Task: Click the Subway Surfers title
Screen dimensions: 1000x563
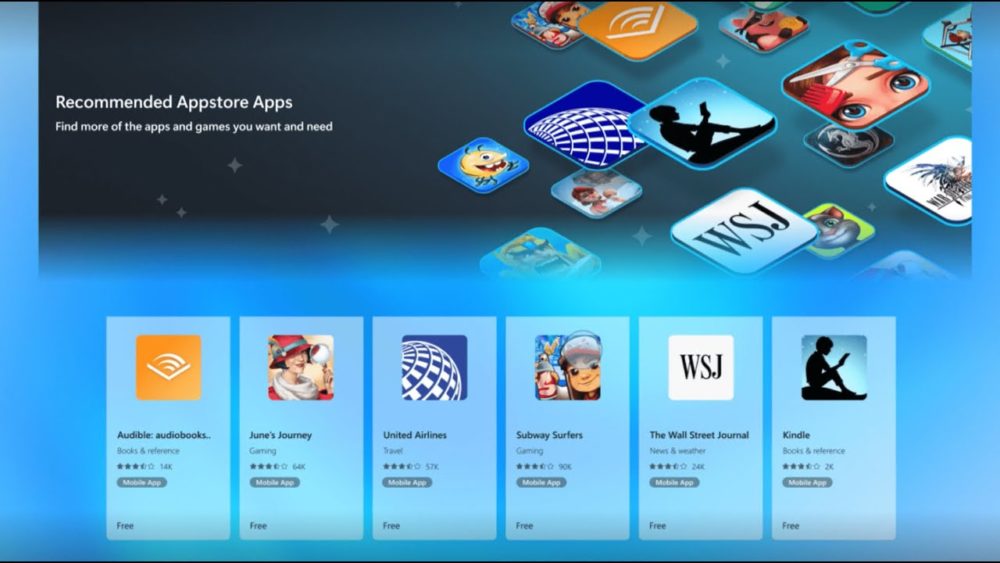Action: [549, 435]
